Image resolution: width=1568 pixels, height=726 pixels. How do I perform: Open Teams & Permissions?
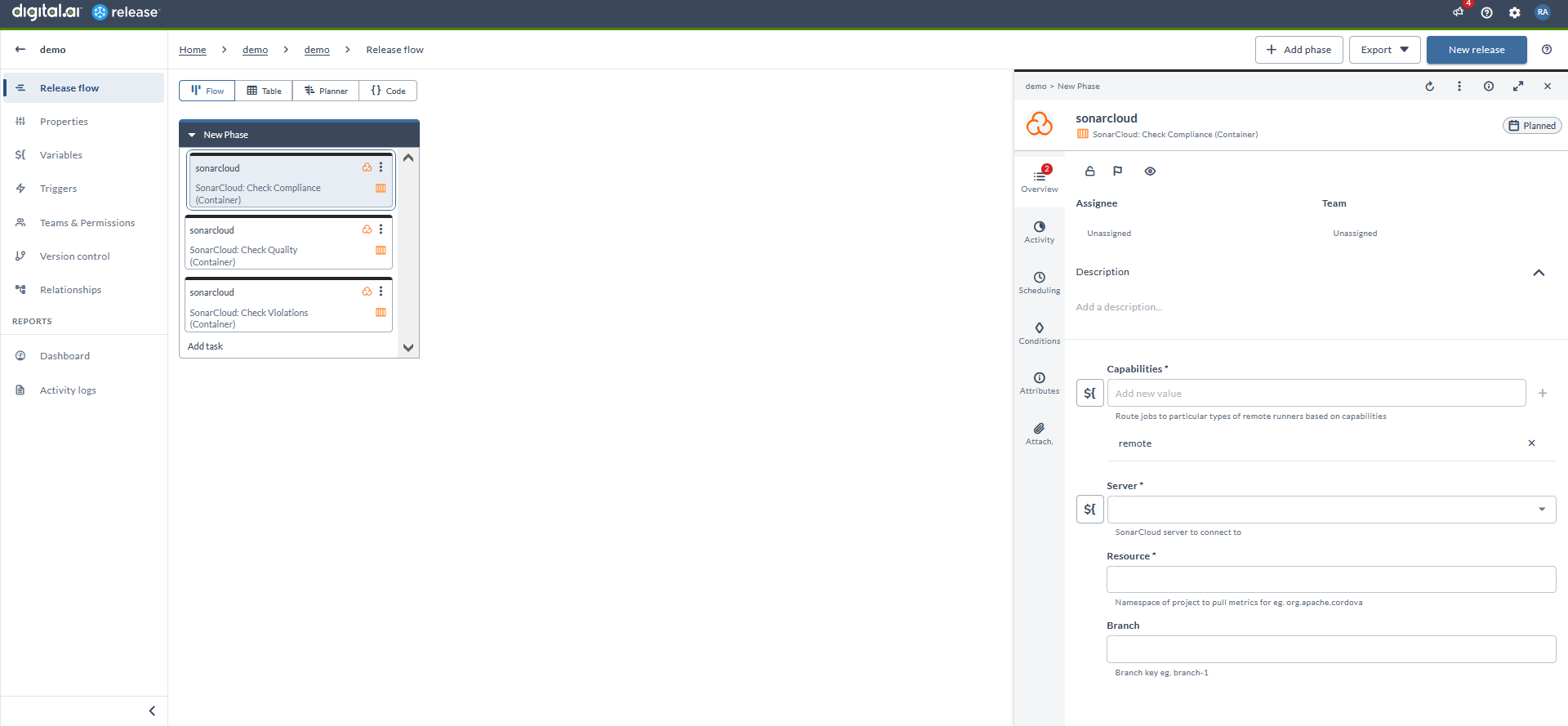tap(84, 223)
